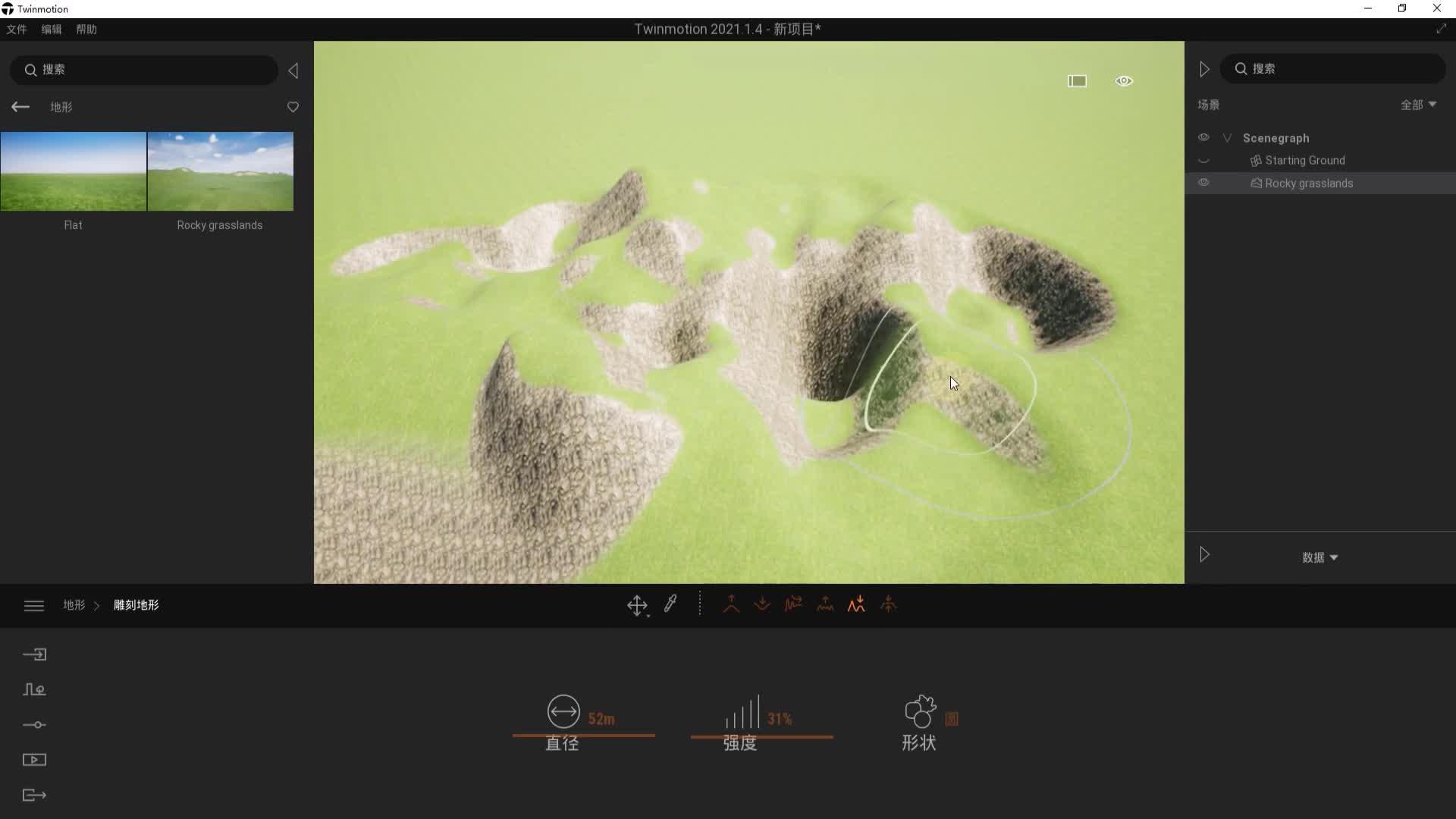Open the Media panel icon in sidebar
The image size is (1456, 819).
pos(34,760)
